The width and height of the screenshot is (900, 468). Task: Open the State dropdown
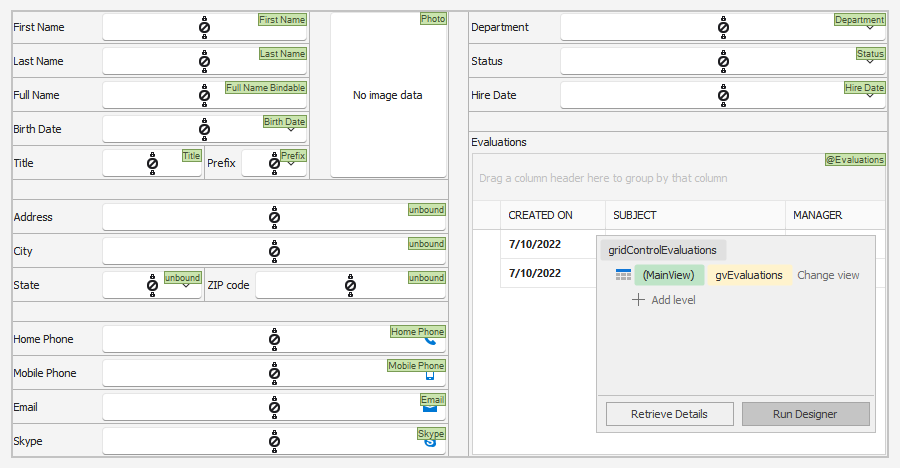[x=186, y=285]
